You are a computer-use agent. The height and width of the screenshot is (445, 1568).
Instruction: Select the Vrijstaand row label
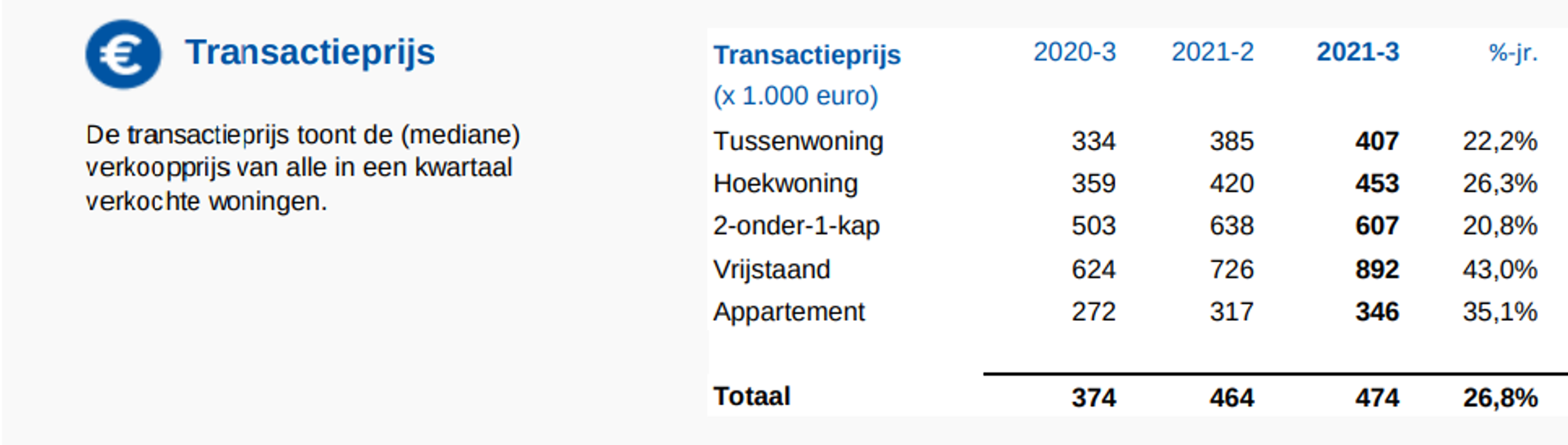pyautogui.click(x=771, y=269)
